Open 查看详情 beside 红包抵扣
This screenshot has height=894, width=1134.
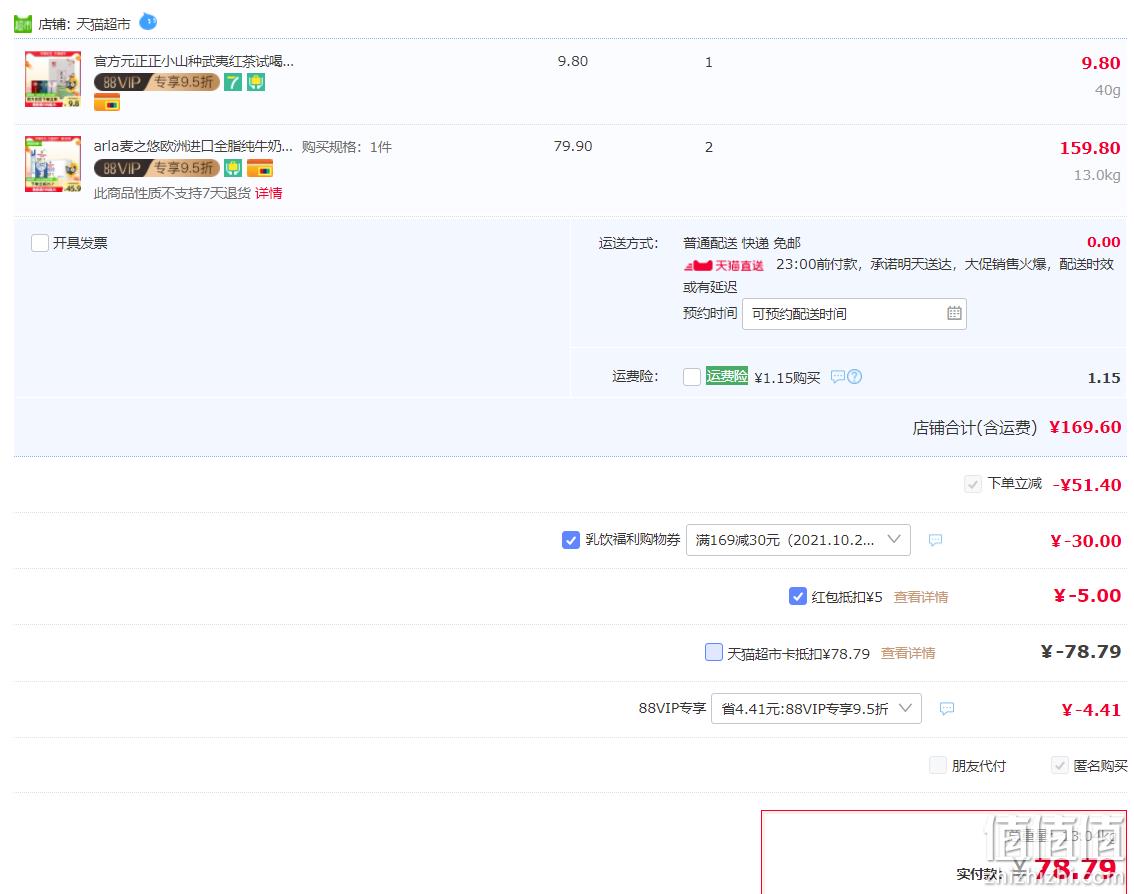(x=921, y=597)
